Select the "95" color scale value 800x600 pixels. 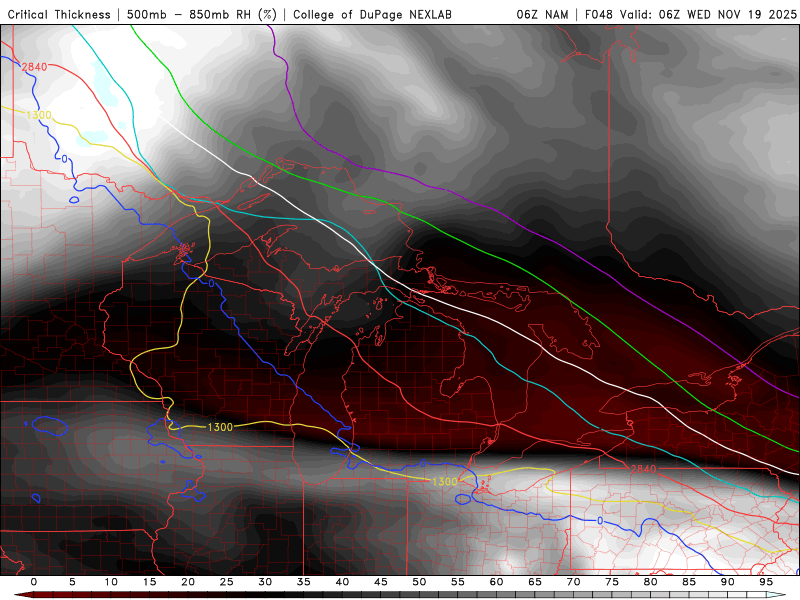click(766, 582)
